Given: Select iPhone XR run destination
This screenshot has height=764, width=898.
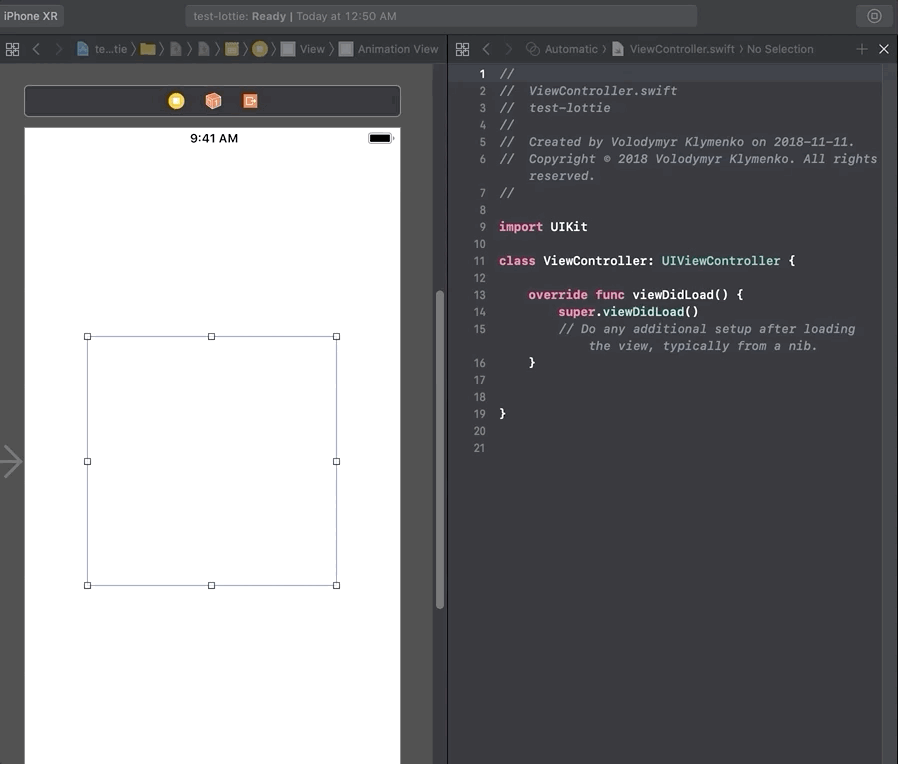Looking at the screenshot, I should click(31, 16).
